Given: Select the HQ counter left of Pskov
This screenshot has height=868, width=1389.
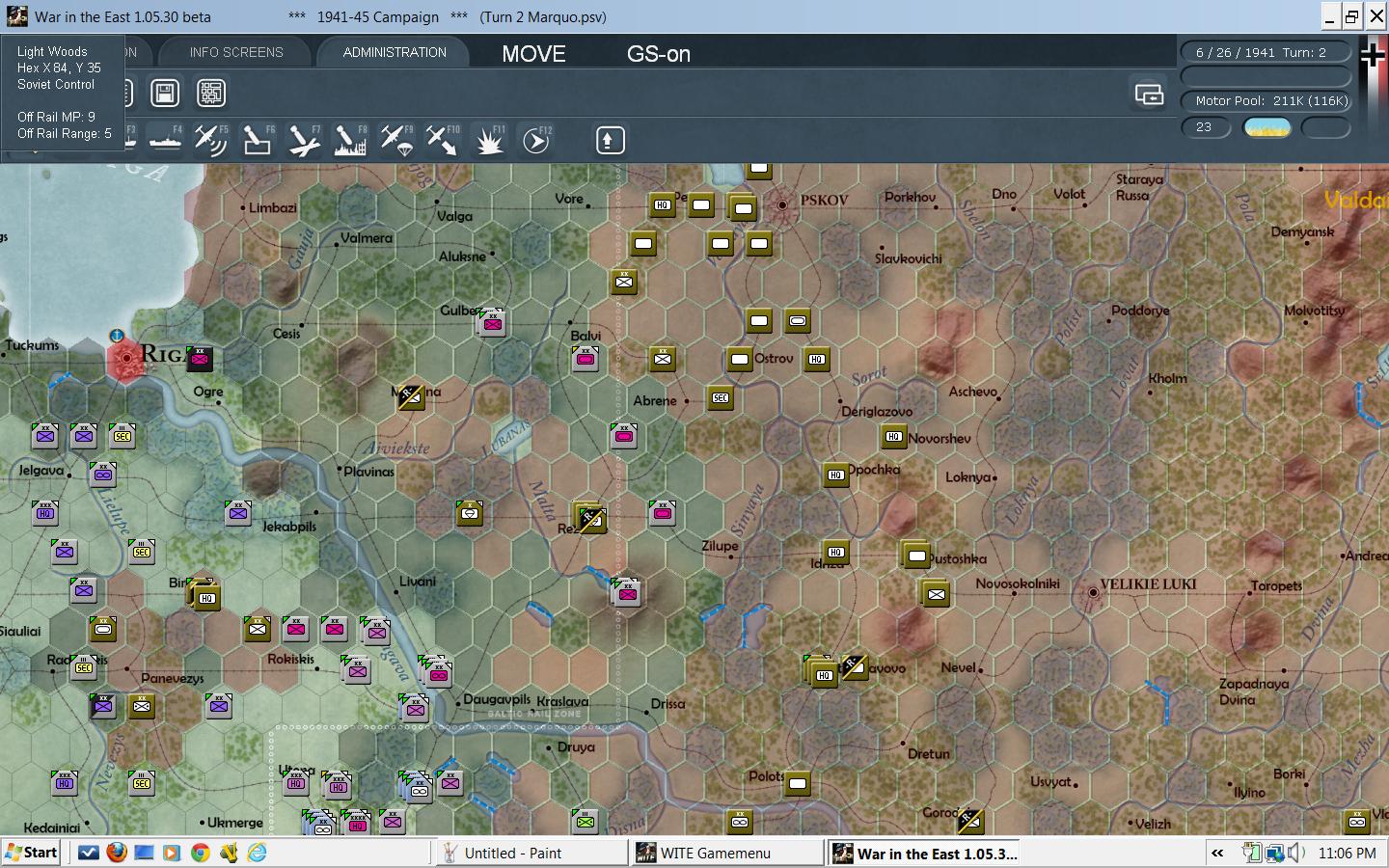Looking at the screenshot, I should [x=662, y=204].
